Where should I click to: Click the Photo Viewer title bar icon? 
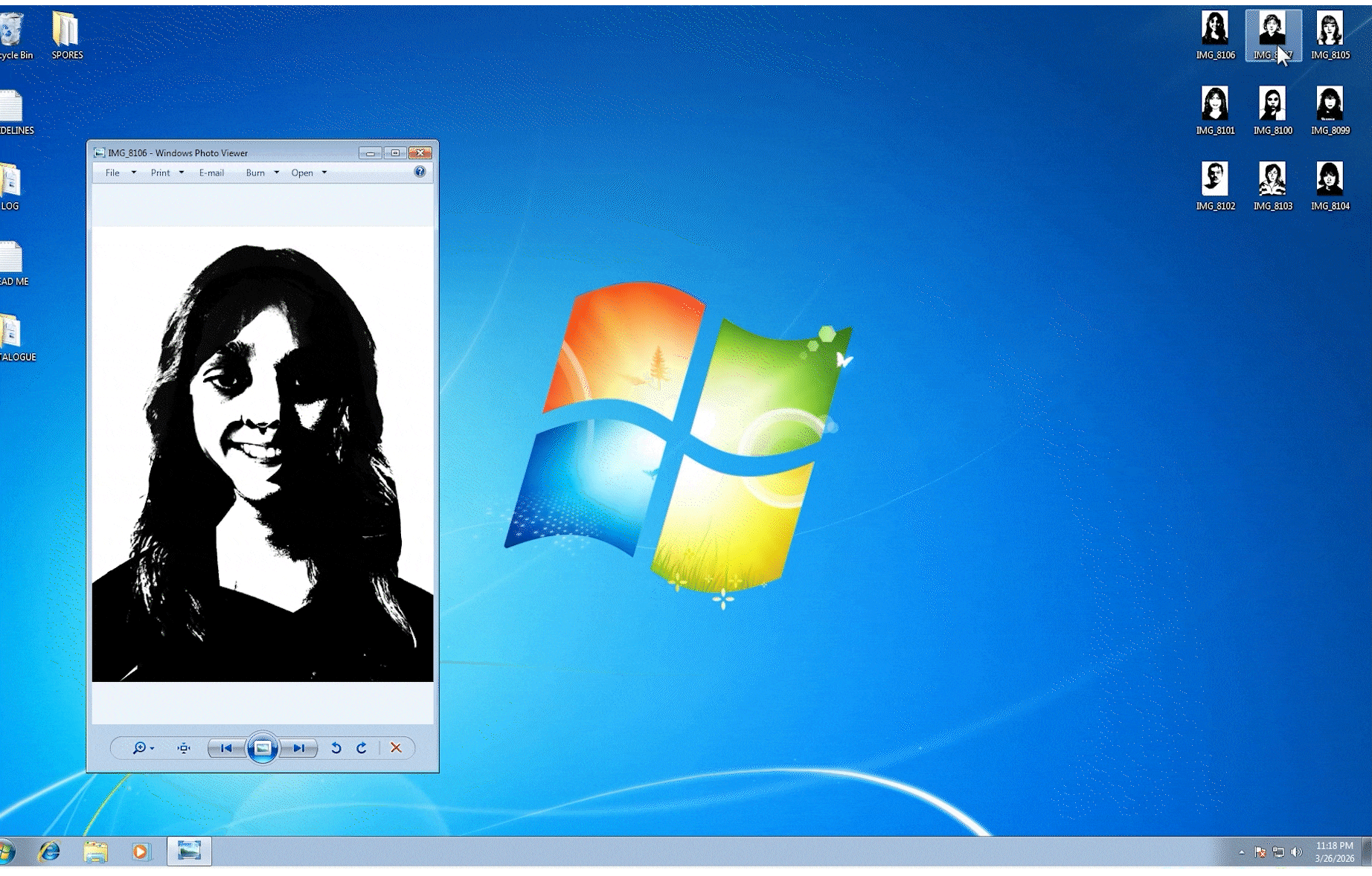[100, 152]
